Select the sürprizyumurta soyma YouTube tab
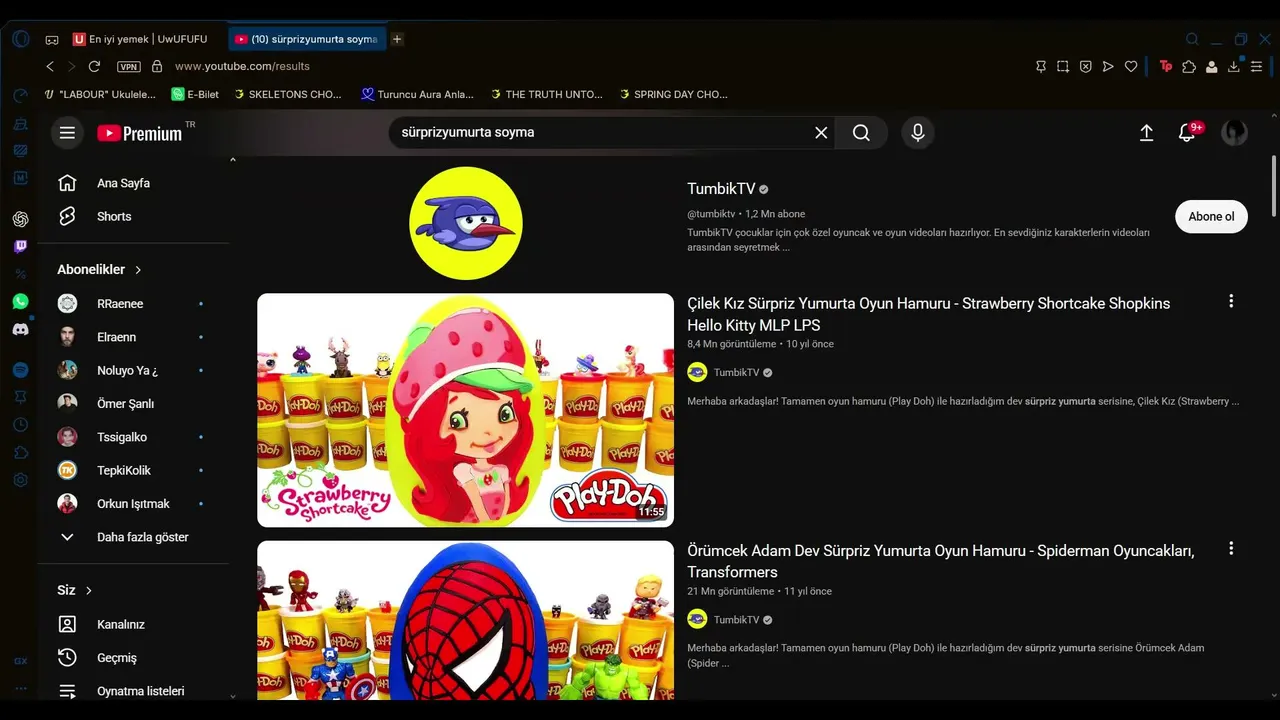This screenshot has width=1280, height=720. 307,39
